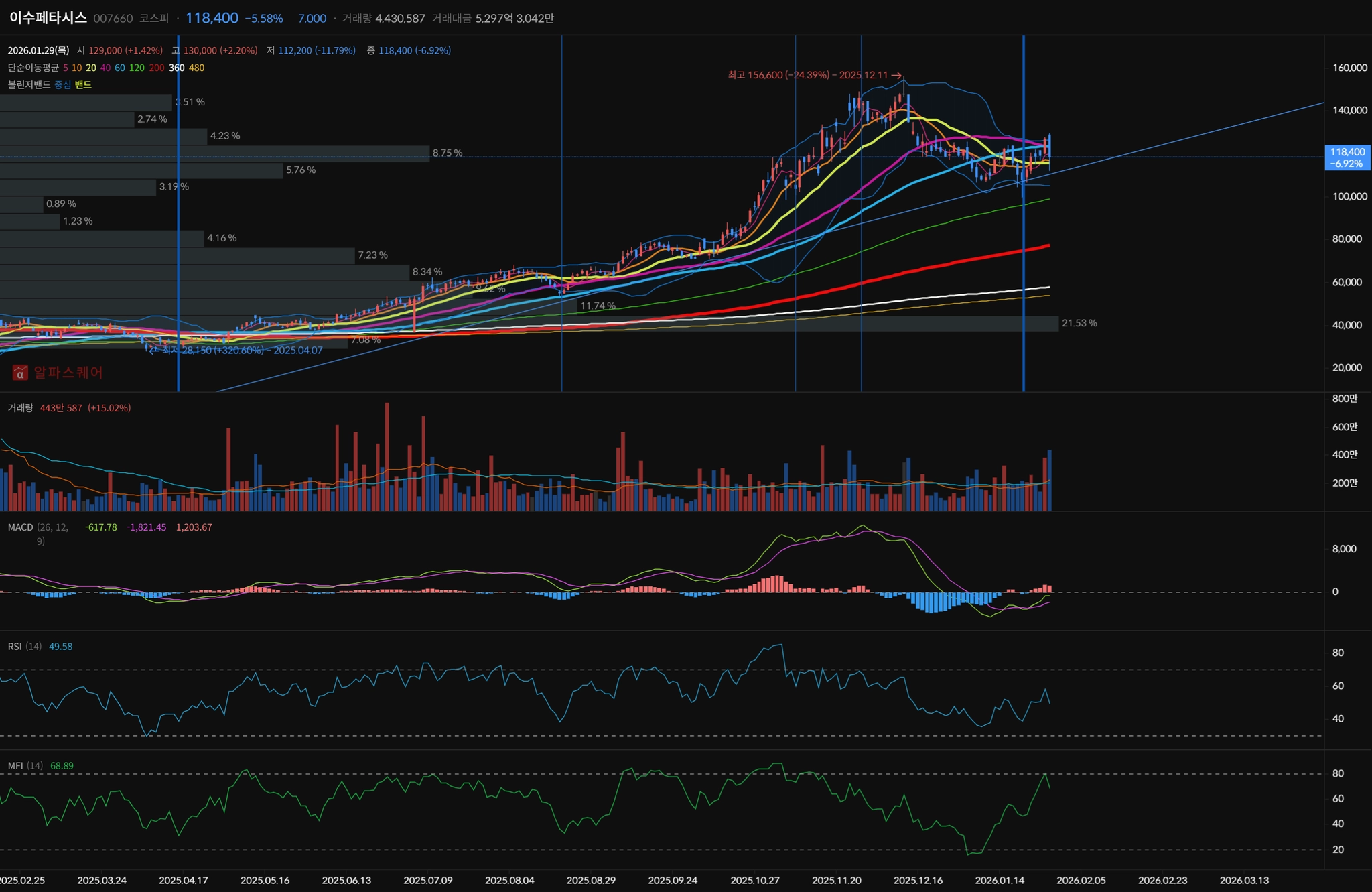Select the RSI (14) indicator label
1372x892 pixels.
(x=25, y=647)
